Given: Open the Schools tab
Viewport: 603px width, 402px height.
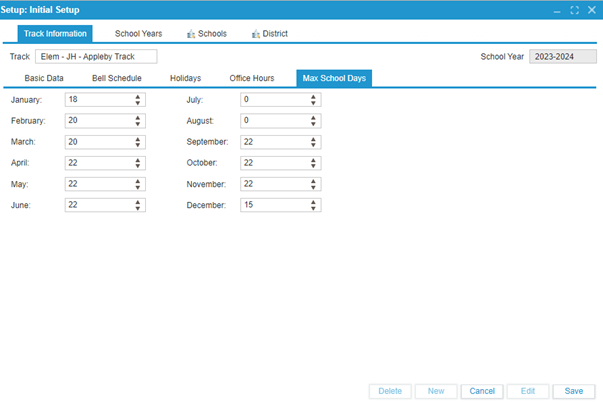Looking at the screenshot, I should pyautogui.click(x=206, y=34).
